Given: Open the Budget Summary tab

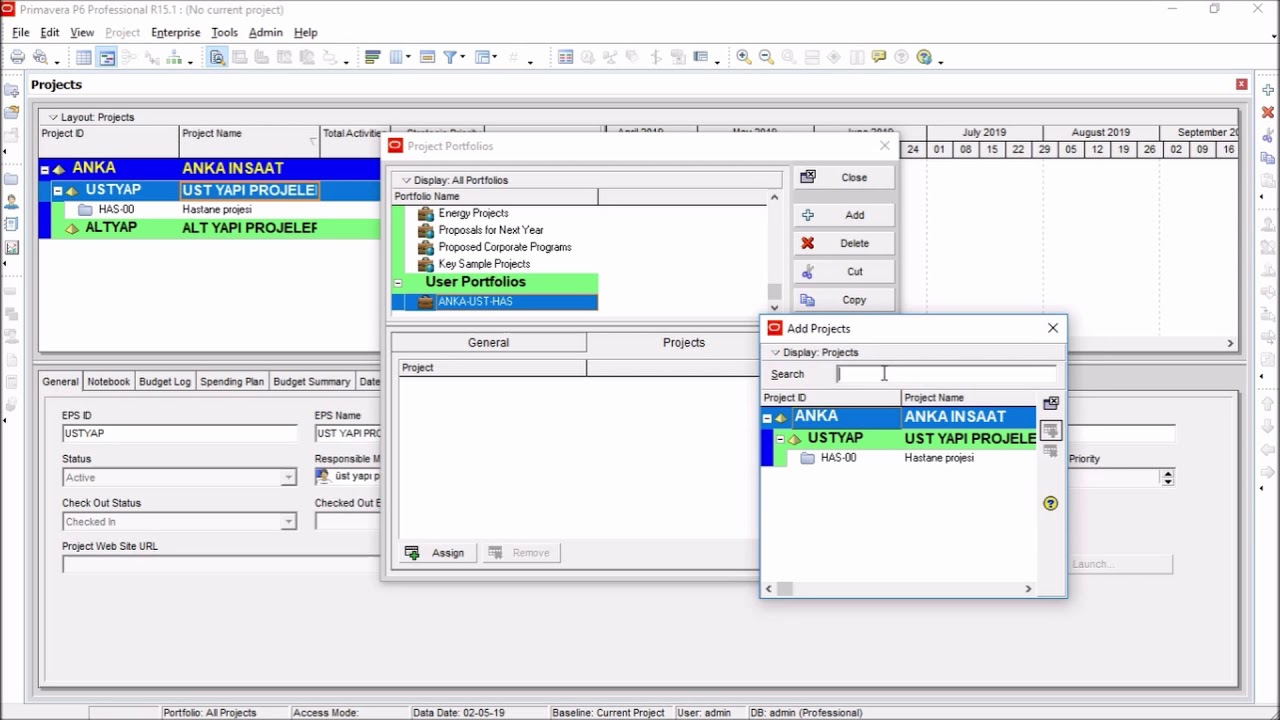Looking at the screenshot, I should [312, 381].
